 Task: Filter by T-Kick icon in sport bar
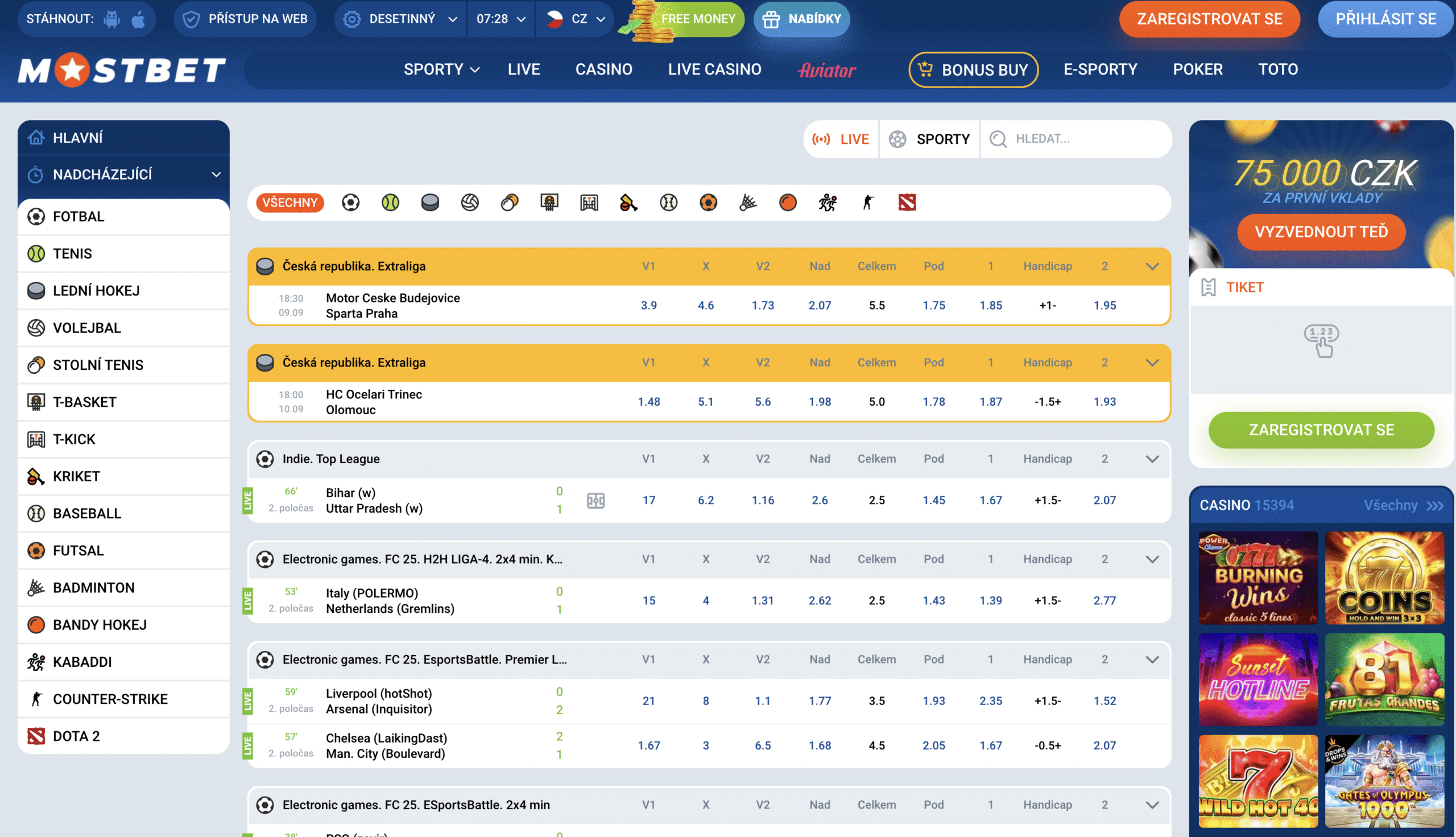pos(589,203)
